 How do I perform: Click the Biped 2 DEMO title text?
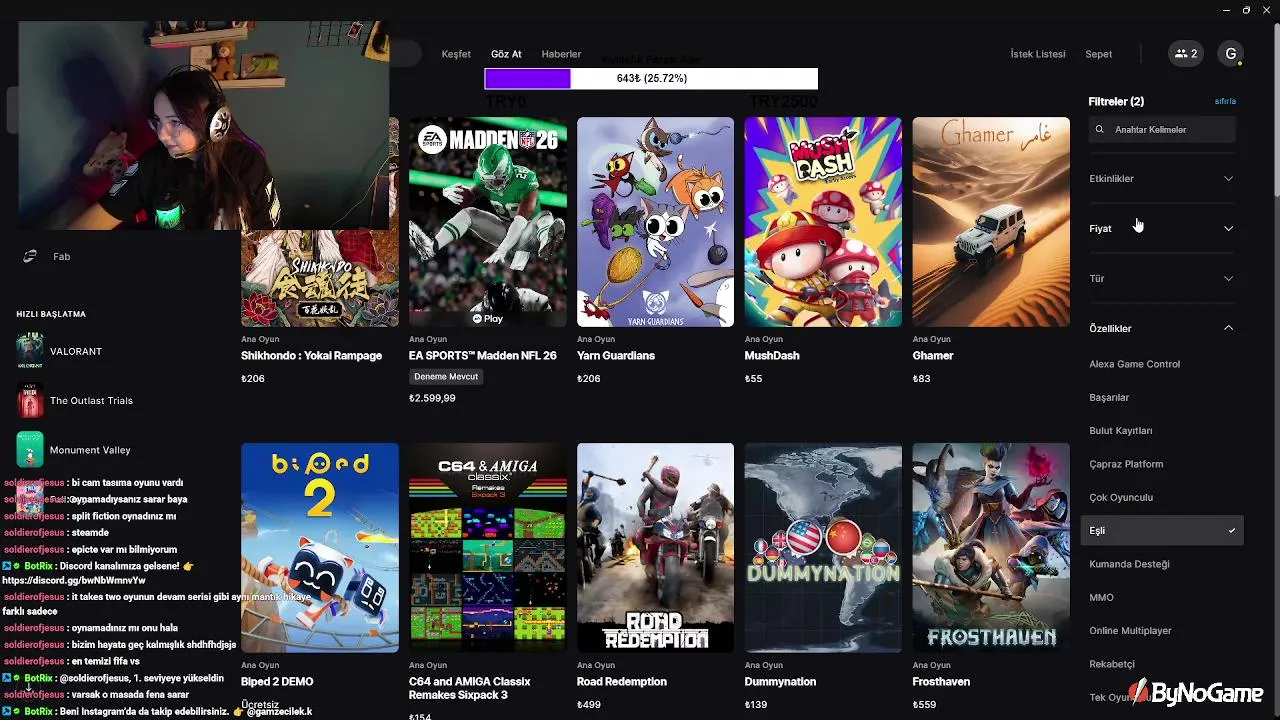[x=277, y=682]
